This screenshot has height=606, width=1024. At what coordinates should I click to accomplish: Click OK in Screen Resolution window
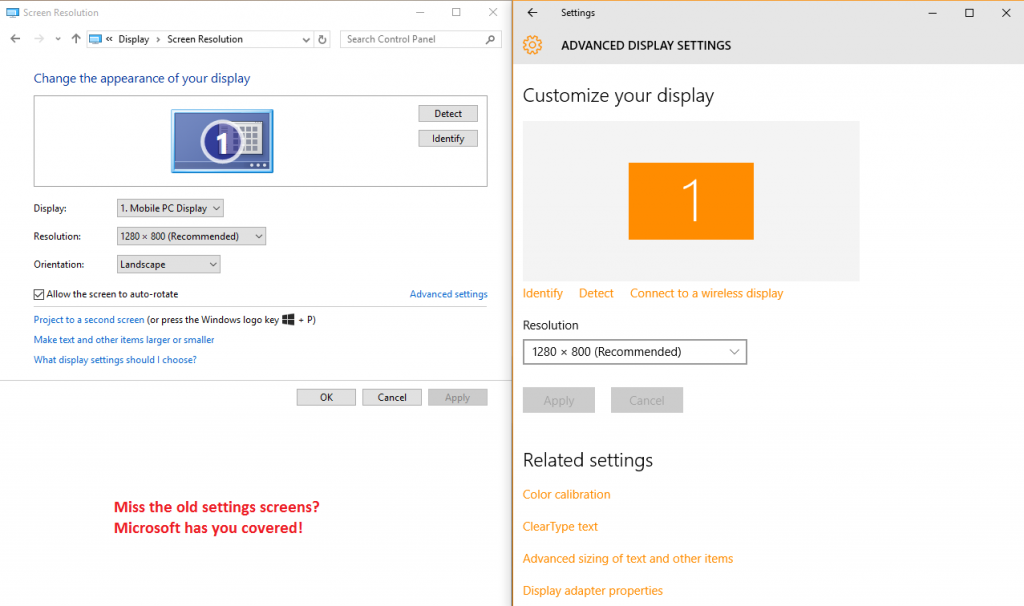pyautogui.click(x=326, y=397)
